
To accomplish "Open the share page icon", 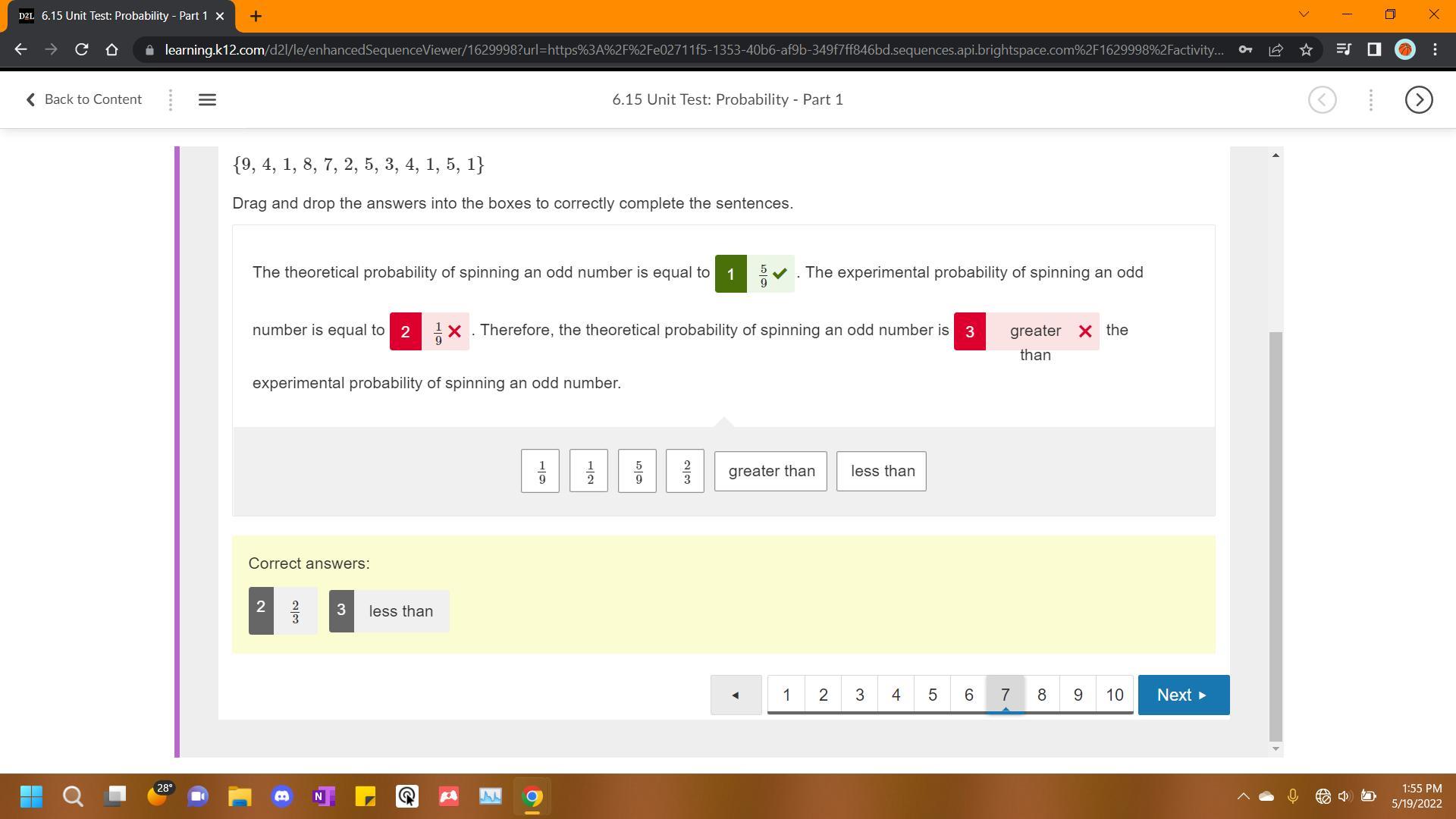I will [x=1276, y=50].
